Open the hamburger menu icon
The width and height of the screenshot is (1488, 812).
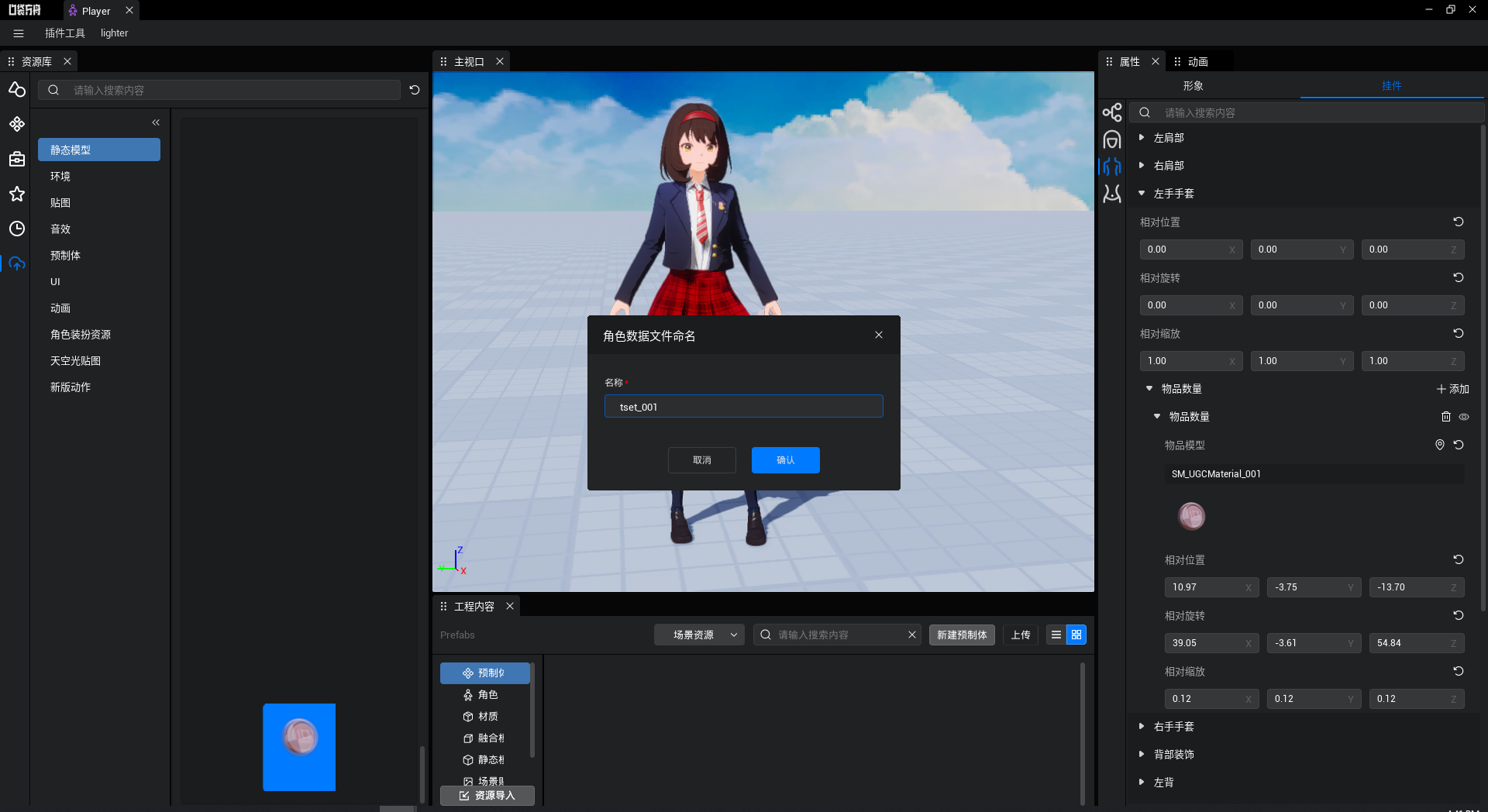[x=19, y=33]
